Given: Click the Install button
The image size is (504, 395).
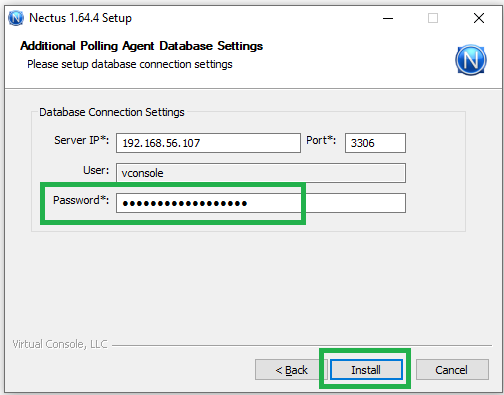Looking at the screenshot, I should click(366, 369).
